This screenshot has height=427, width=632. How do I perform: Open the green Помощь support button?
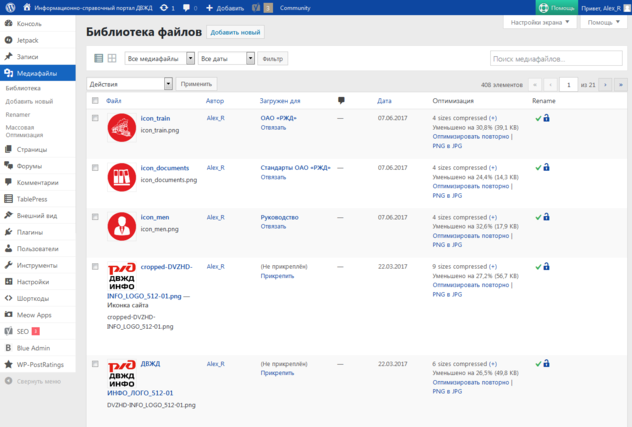(x=556, y=7)
